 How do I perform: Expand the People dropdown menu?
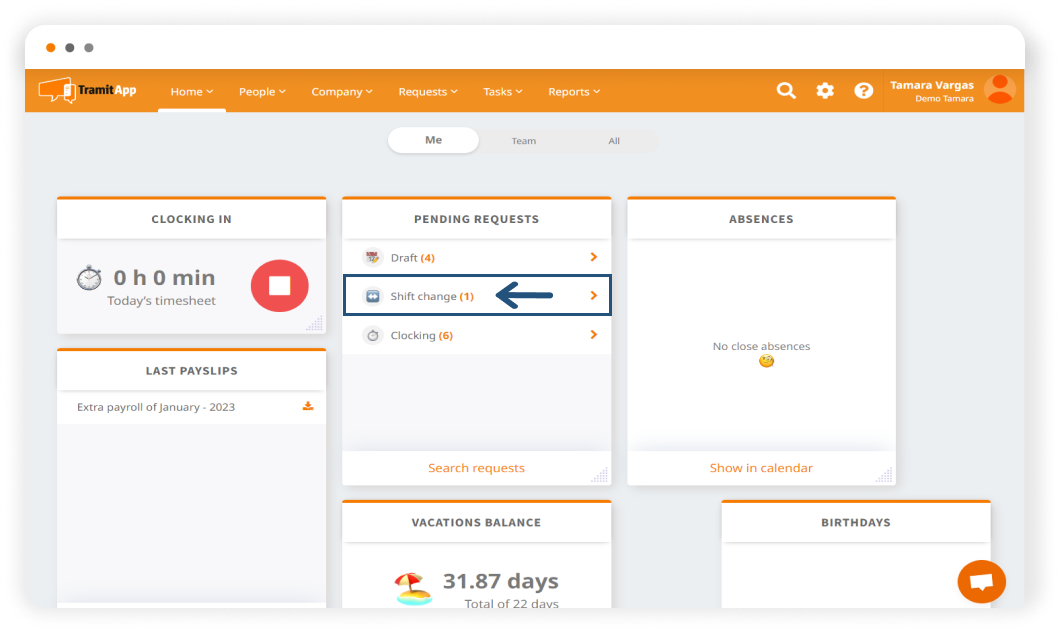(262, 92)
